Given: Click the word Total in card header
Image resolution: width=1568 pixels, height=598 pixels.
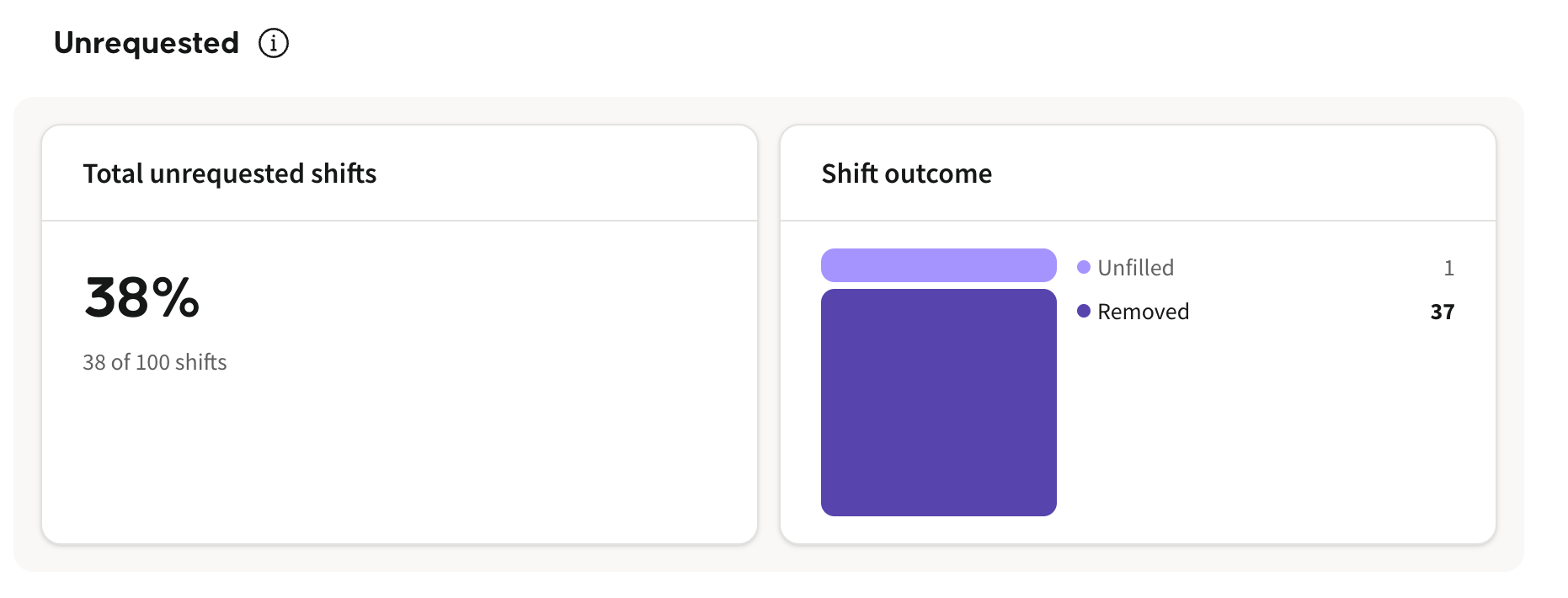Looking at the screenshot, I should coord(113,174).
